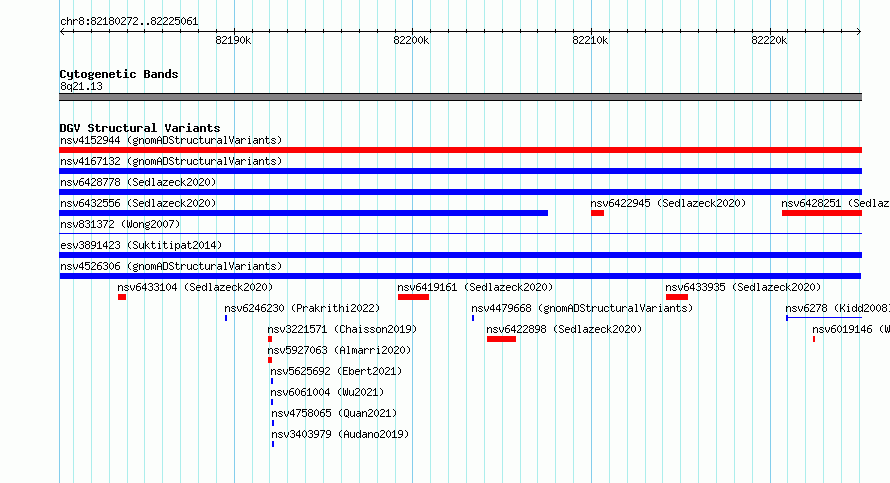Click blue marker under nsv4479668

473,318
